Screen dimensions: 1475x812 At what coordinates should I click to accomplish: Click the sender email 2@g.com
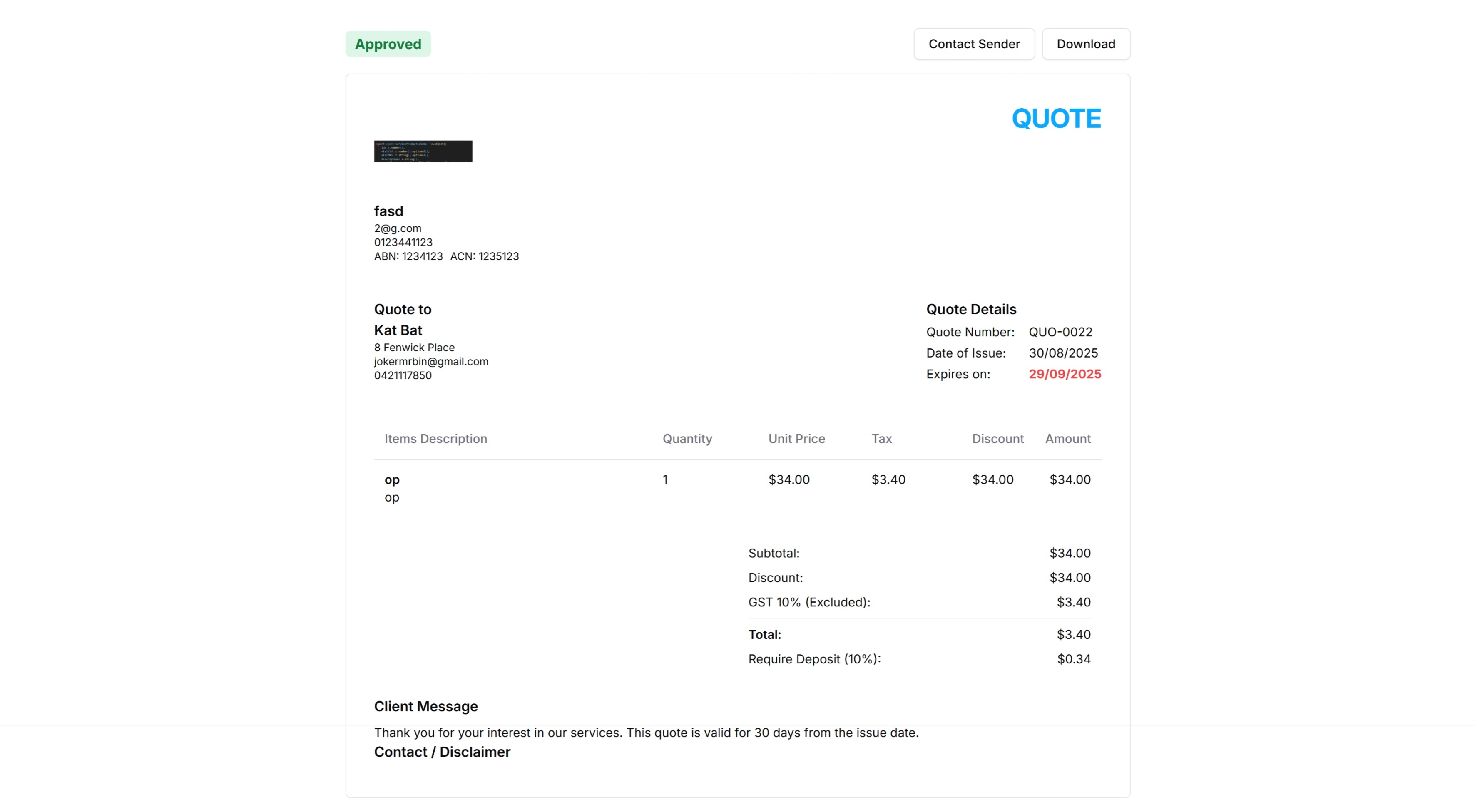tap(398, 228)
